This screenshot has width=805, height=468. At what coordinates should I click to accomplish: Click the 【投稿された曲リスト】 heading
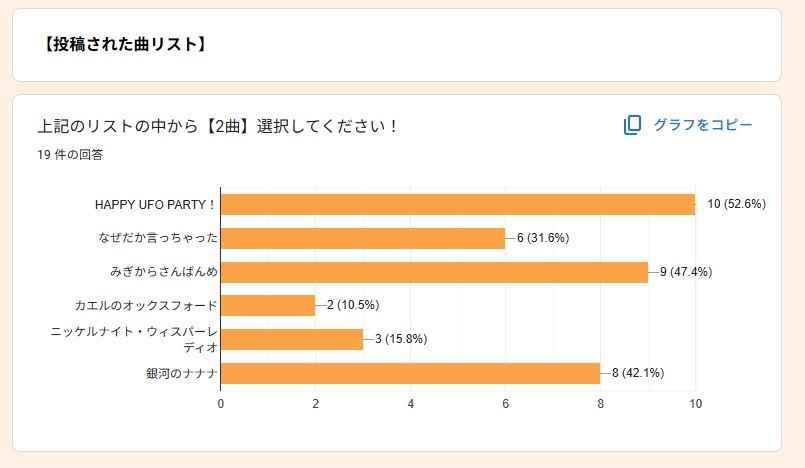coord(125,44)
